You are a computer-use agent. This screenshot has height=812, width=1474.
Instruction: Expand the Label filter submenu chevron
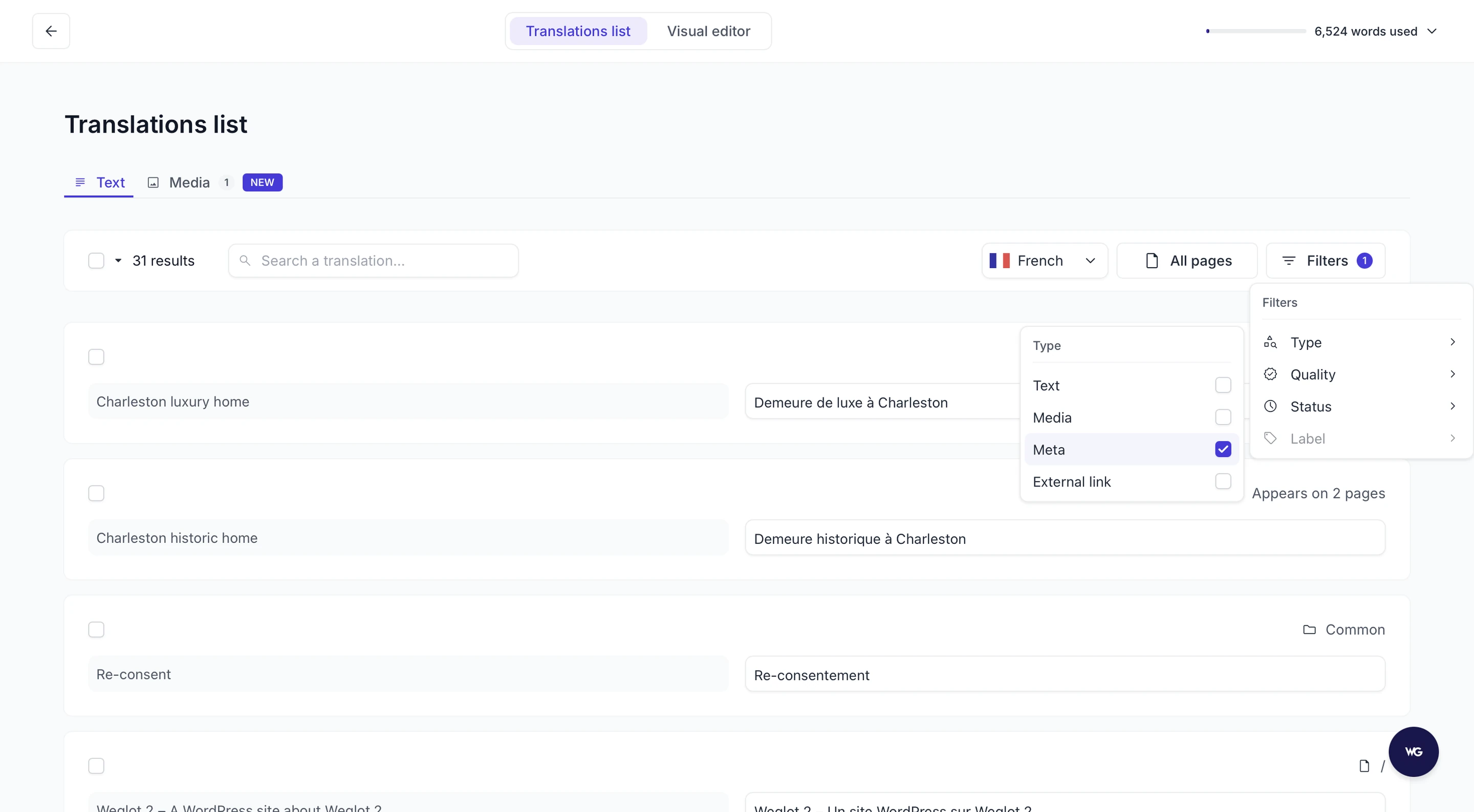pos(1453,438)
